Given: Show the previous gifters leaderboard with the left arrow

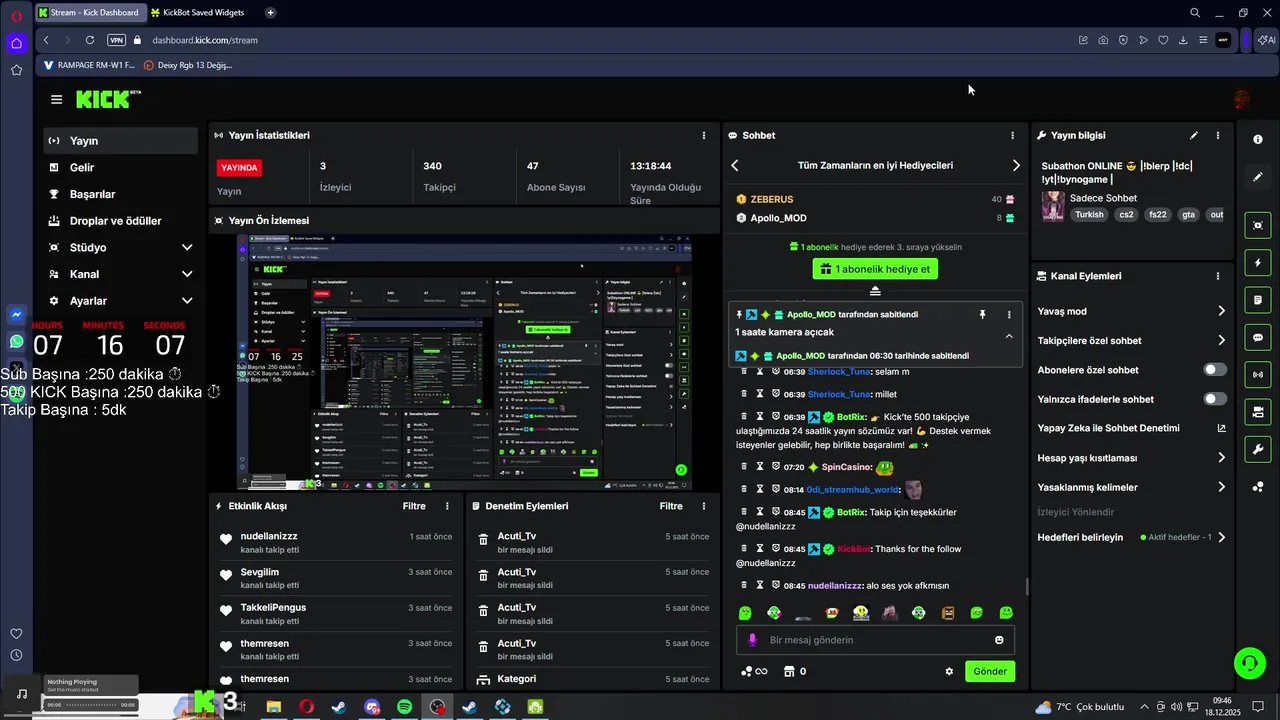Looking at the screenshot, I should [735, 165].
